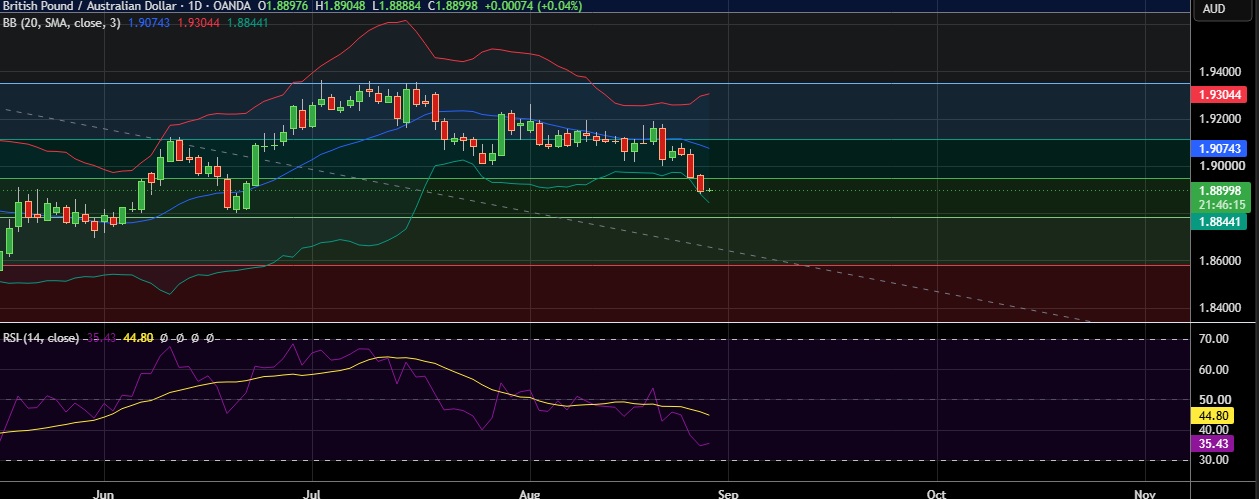
Task: Open settings for BB (20, SMA, close, 3) indicator
Action: (x=61, y=22)
